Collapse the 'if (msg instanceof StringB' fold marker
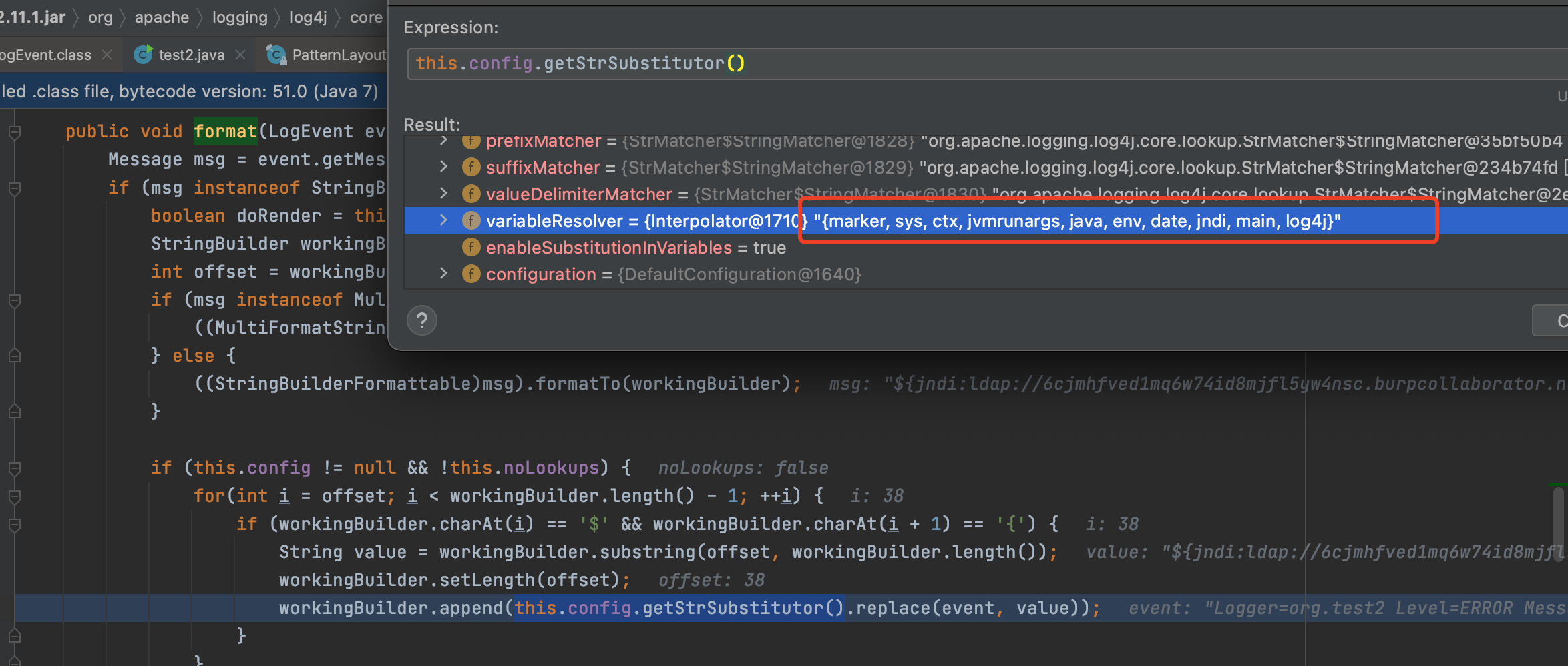This screenshot has height=666, width=1568. point(14,188)
